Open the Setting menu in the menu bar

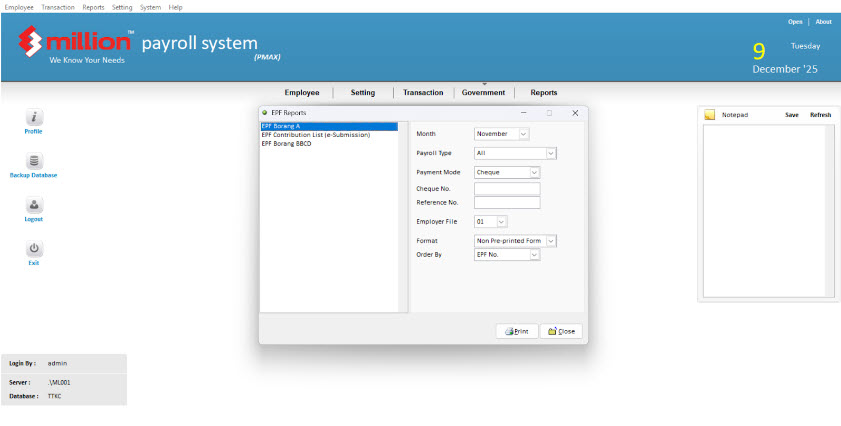pos(122,8)
